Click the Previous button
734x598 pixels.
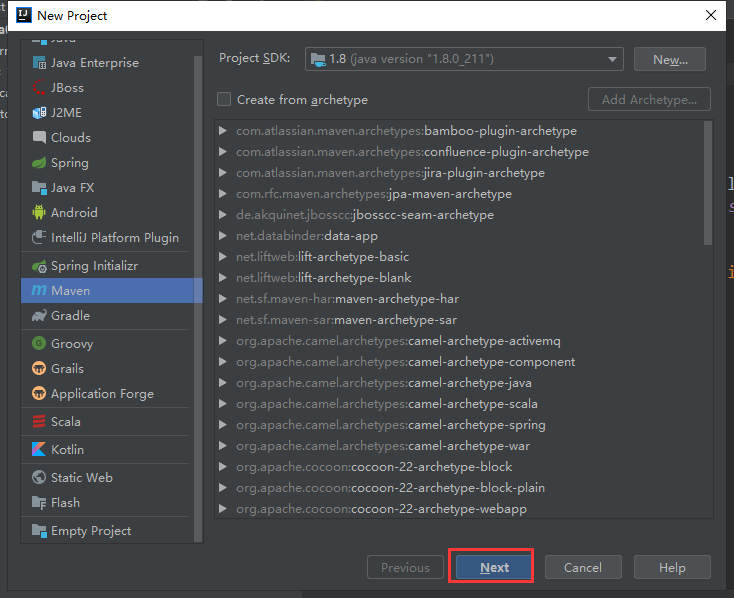click(x=405, y=568)
